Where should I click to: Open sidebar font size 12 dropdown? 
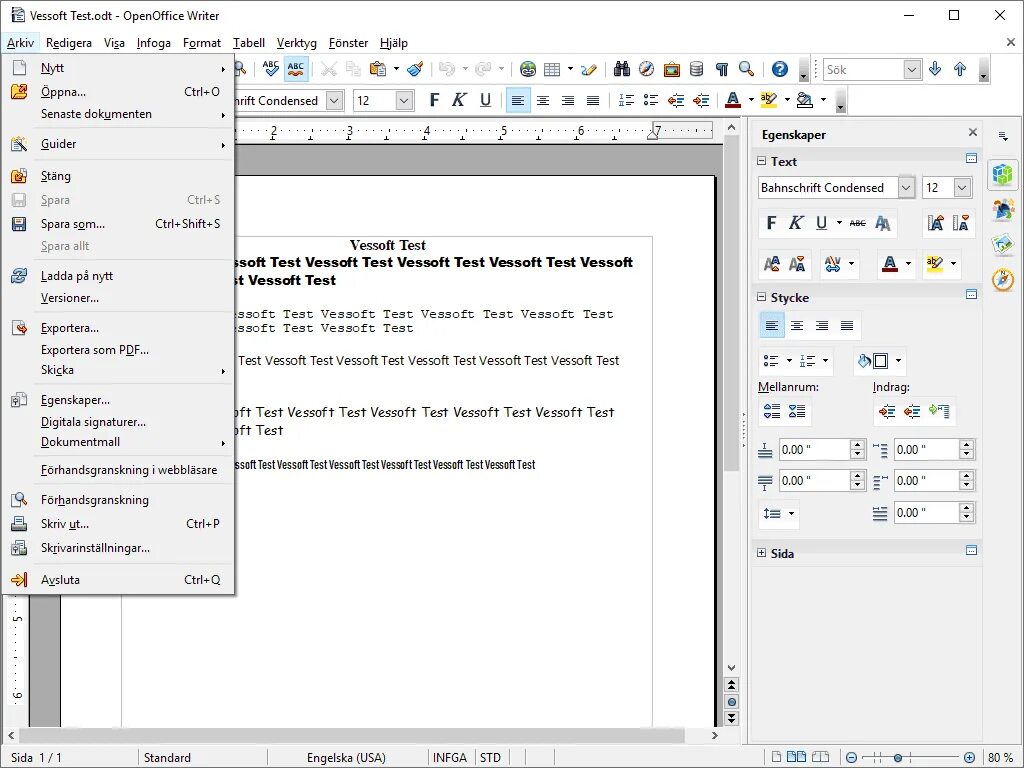(x=962, y=187)
